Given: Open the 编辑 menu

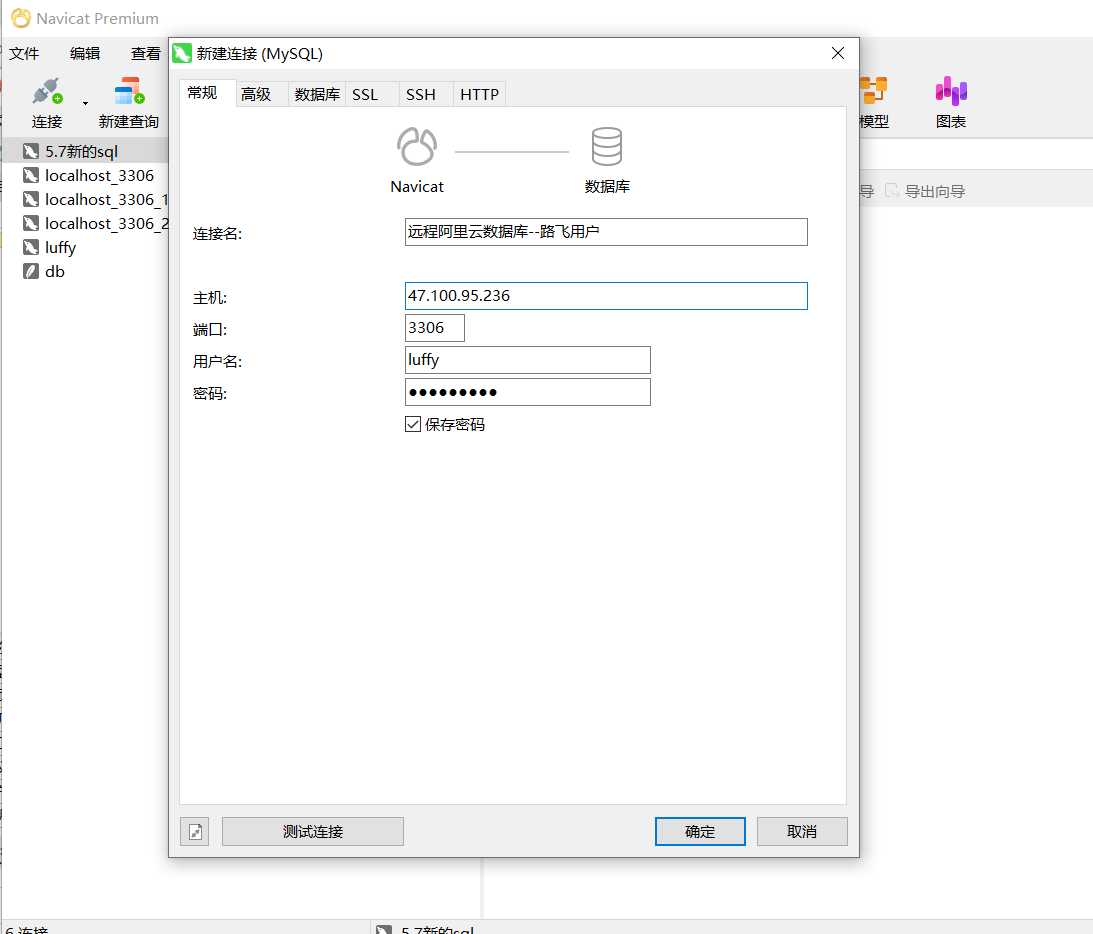Looking at the screenshot, I should tap(85, 54).
